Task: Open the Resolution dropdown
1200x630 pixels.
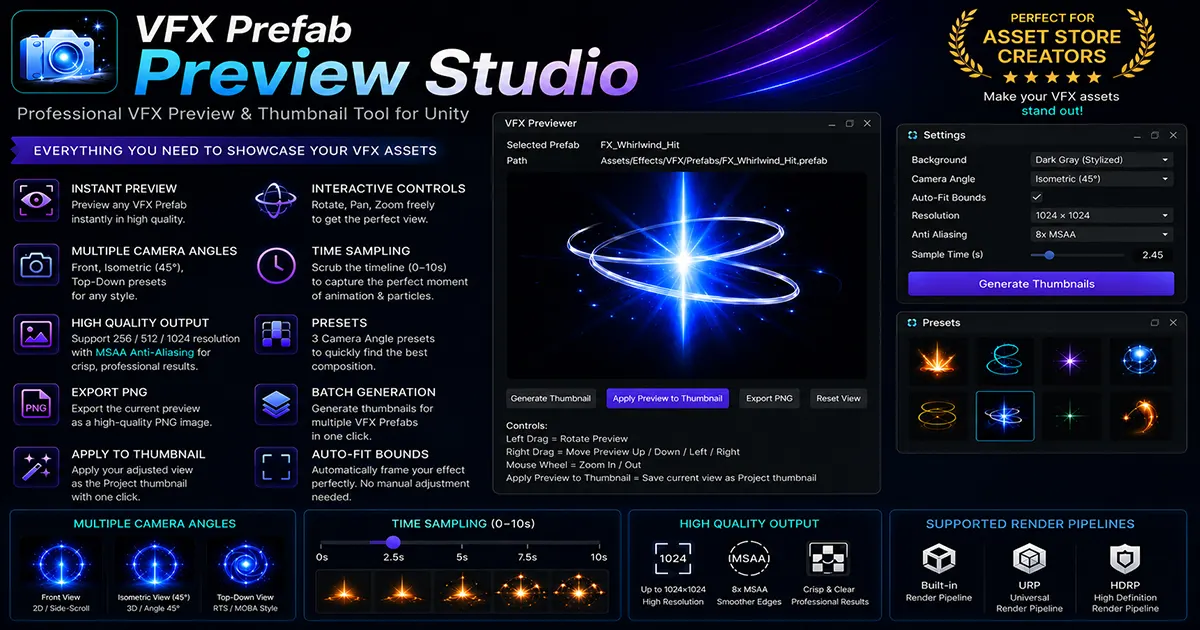Action: point(1101,215)
